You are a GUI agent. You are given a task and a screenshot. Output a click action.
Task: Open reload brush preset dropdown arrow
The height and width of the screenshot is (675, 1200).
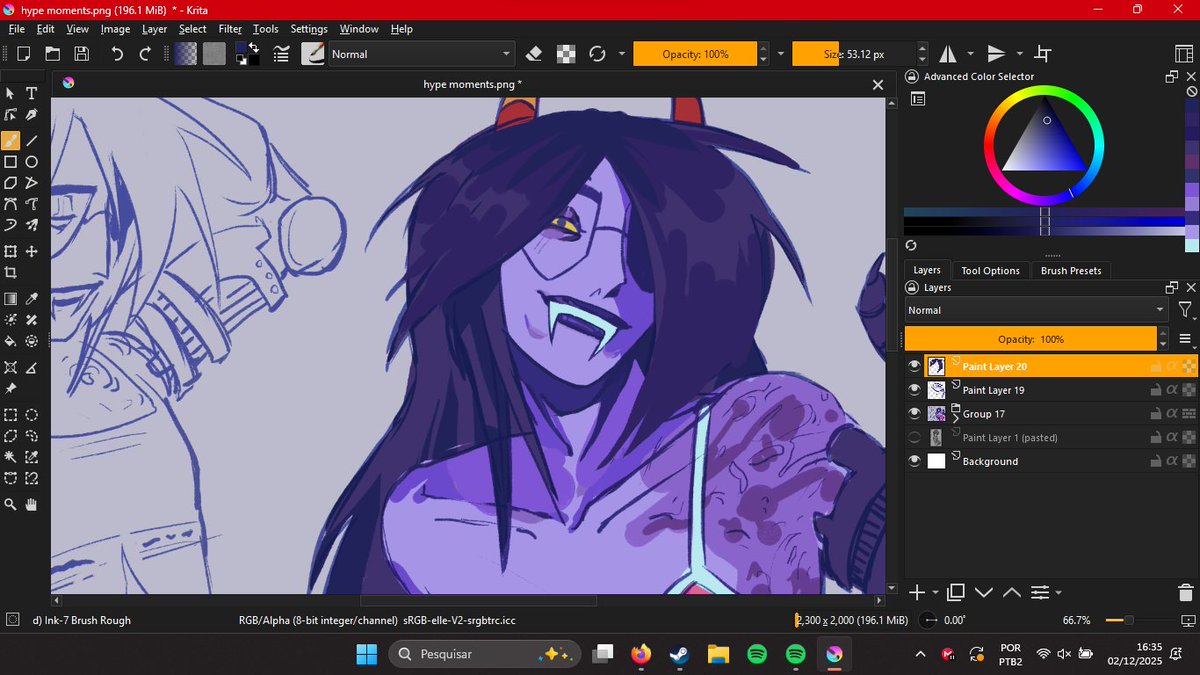point(622,54)
